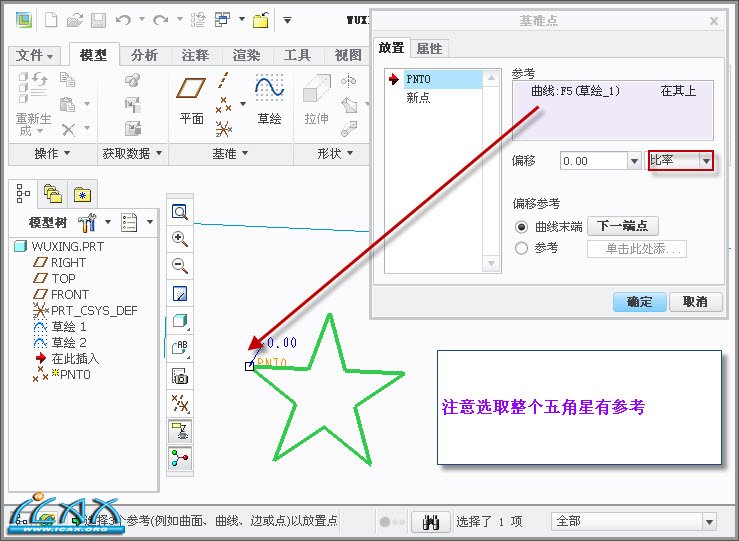Click the Save disk icon
This screenshot has height=541, width=739.
[x=99, y=20]
